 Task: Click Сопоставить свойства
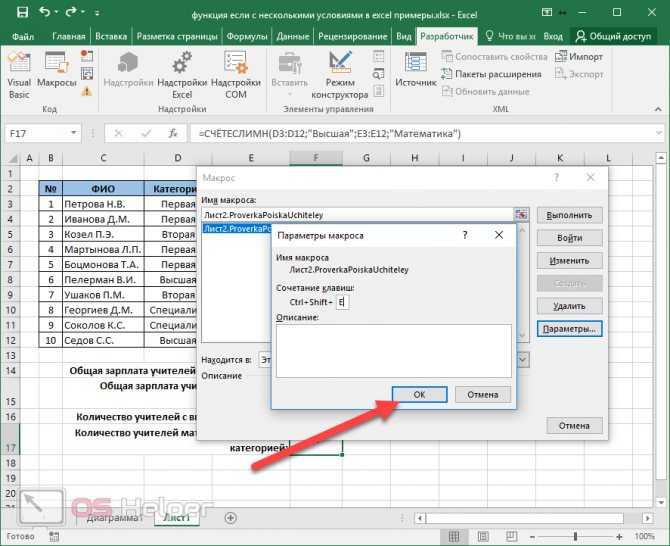494,56
